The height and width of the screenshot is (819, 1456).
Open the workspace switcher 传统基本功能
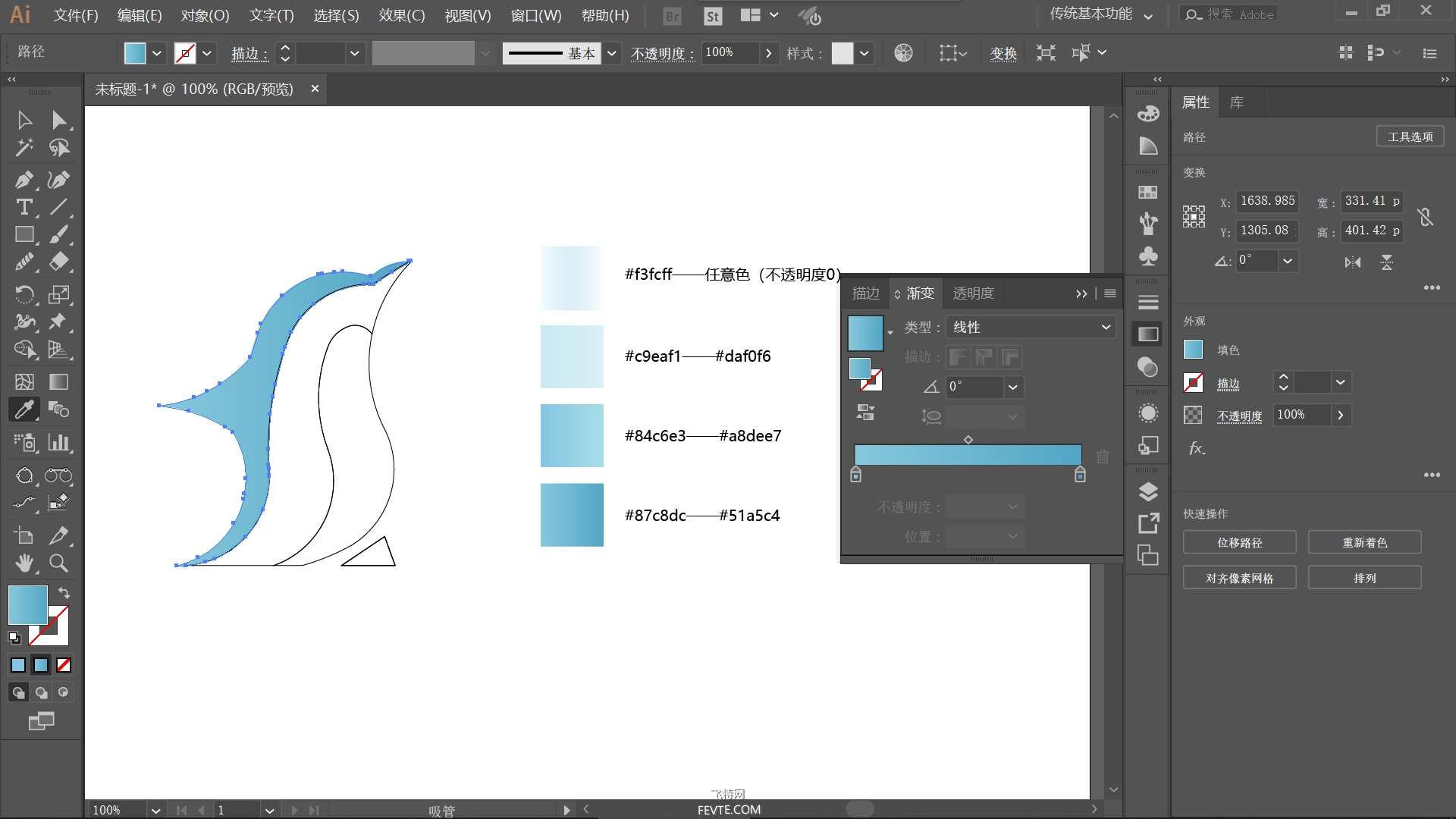pyautogui.click(x=1101, y=14)
